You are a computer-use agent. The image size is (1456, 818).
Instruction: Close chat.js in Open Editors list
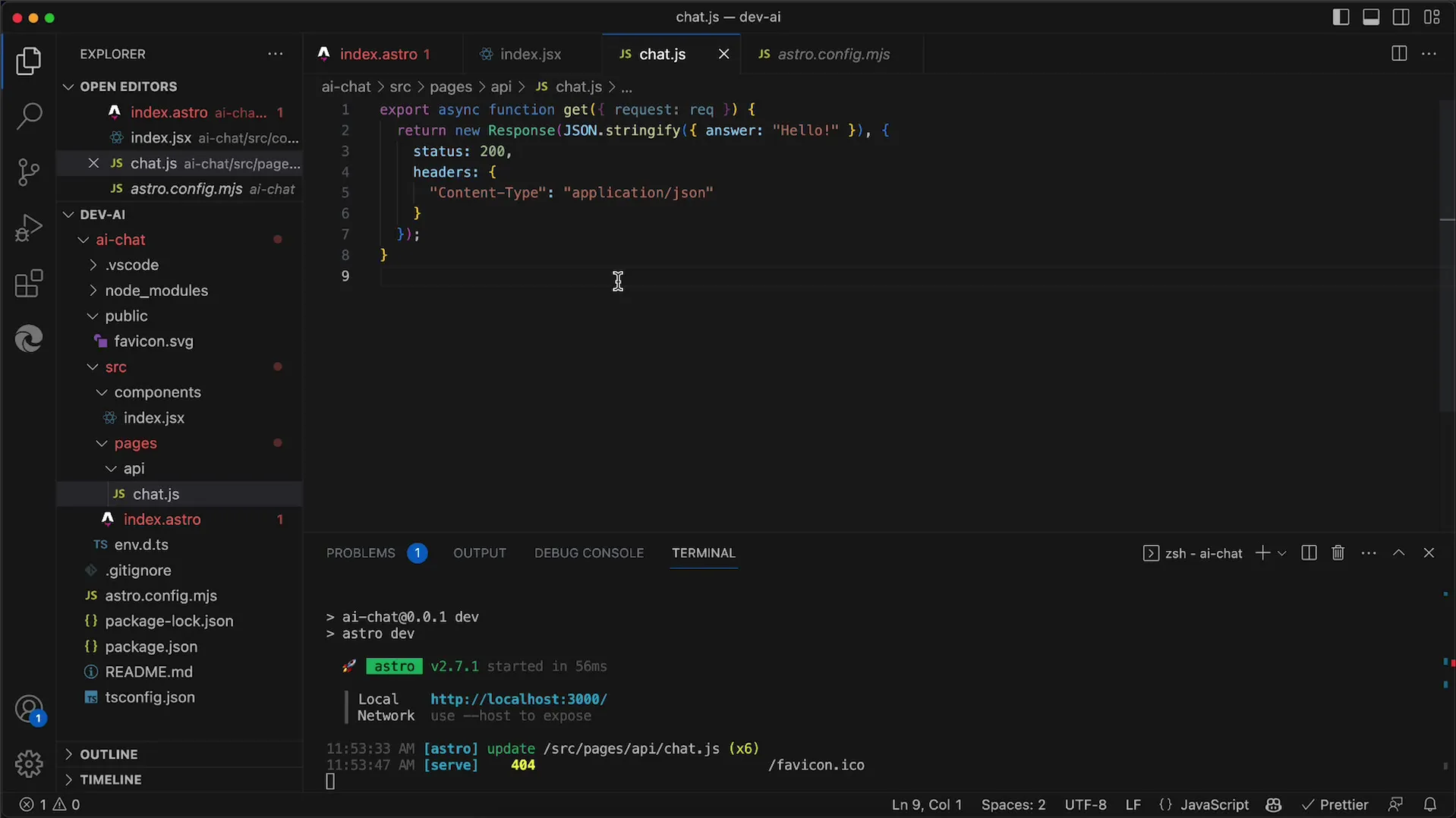point(93,163)
